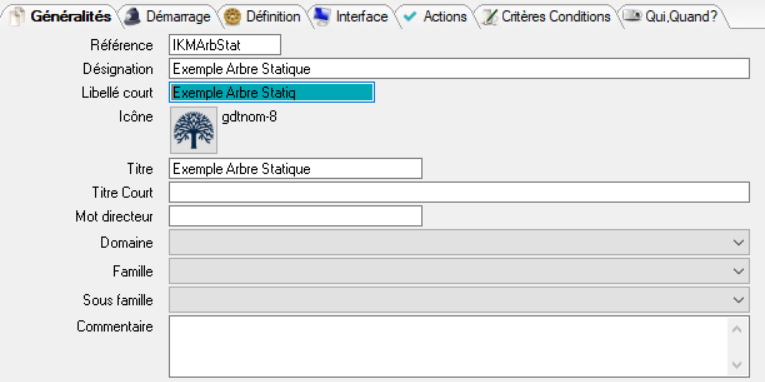The width and height of the screenshot is (765, 382).
Task: Click the Critères Conditions tab pencil icon
Action: coord(489,17)
